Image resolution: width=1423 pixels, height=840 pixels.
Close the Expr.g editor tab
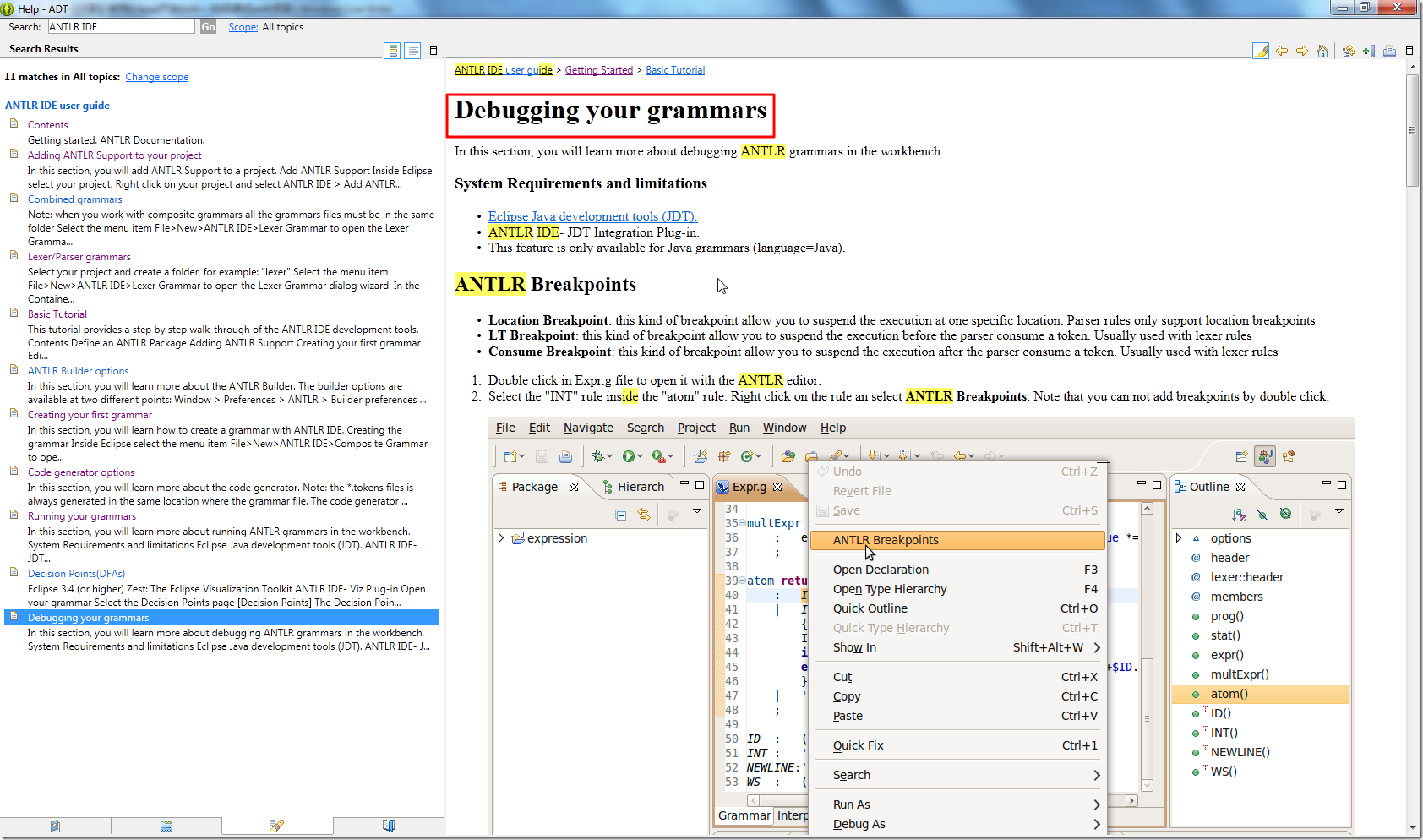tap(777, 487)
